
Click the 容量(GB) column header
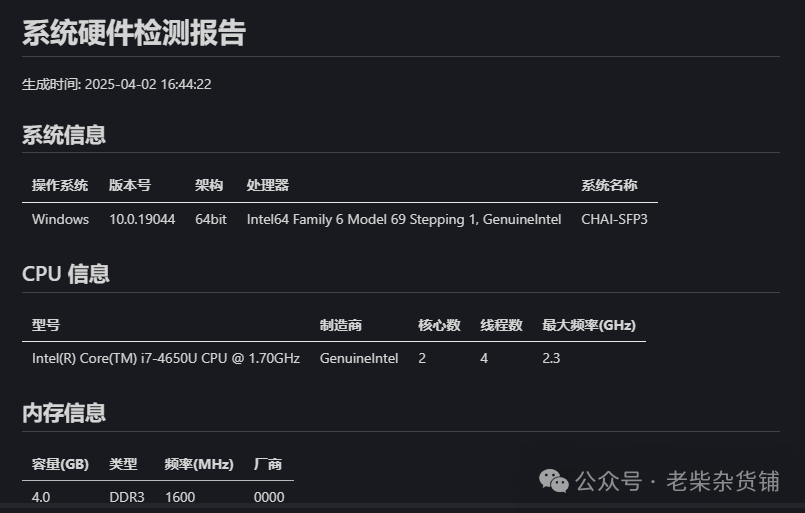coord(61,464)
